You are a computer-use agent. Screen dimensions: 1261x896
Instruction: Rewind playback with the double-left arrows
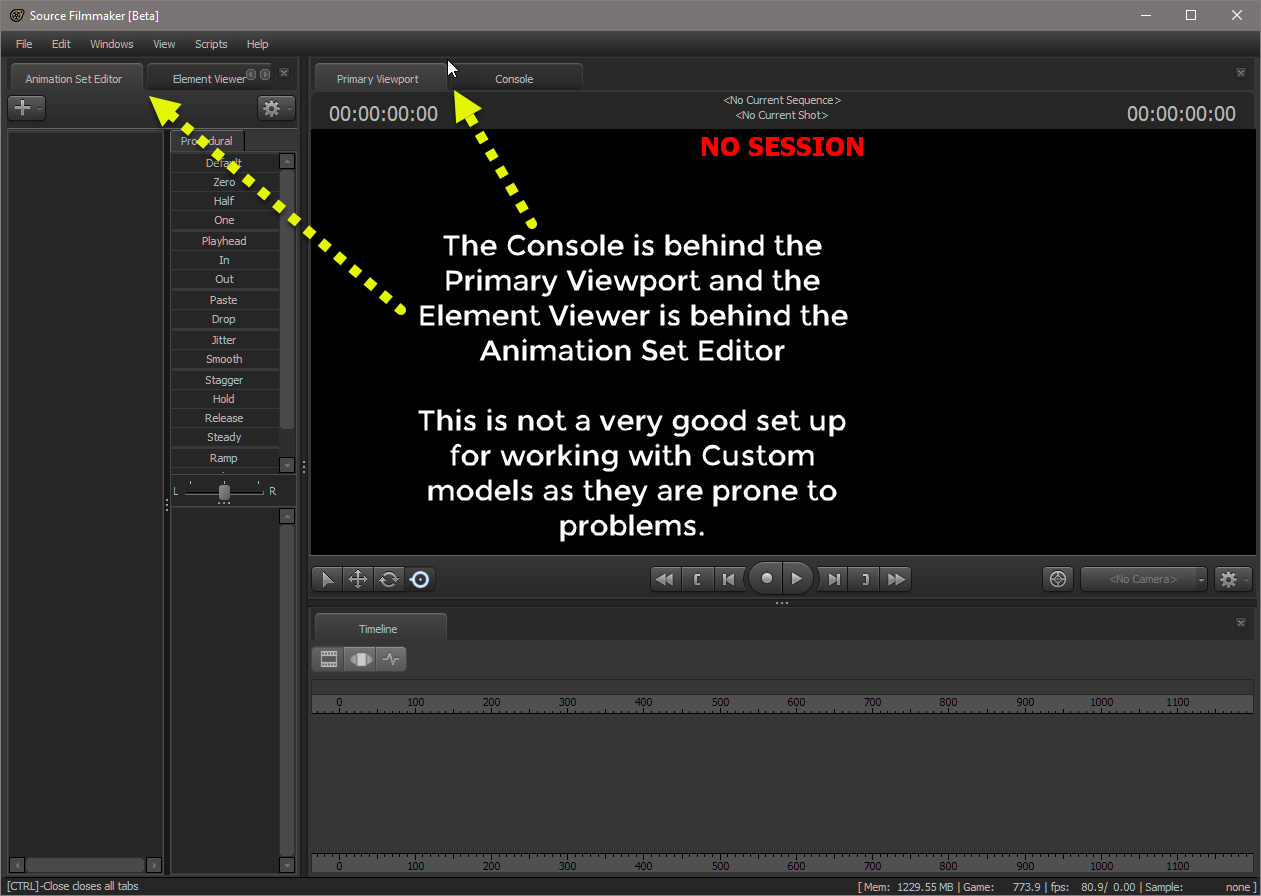tap(664, 579)
